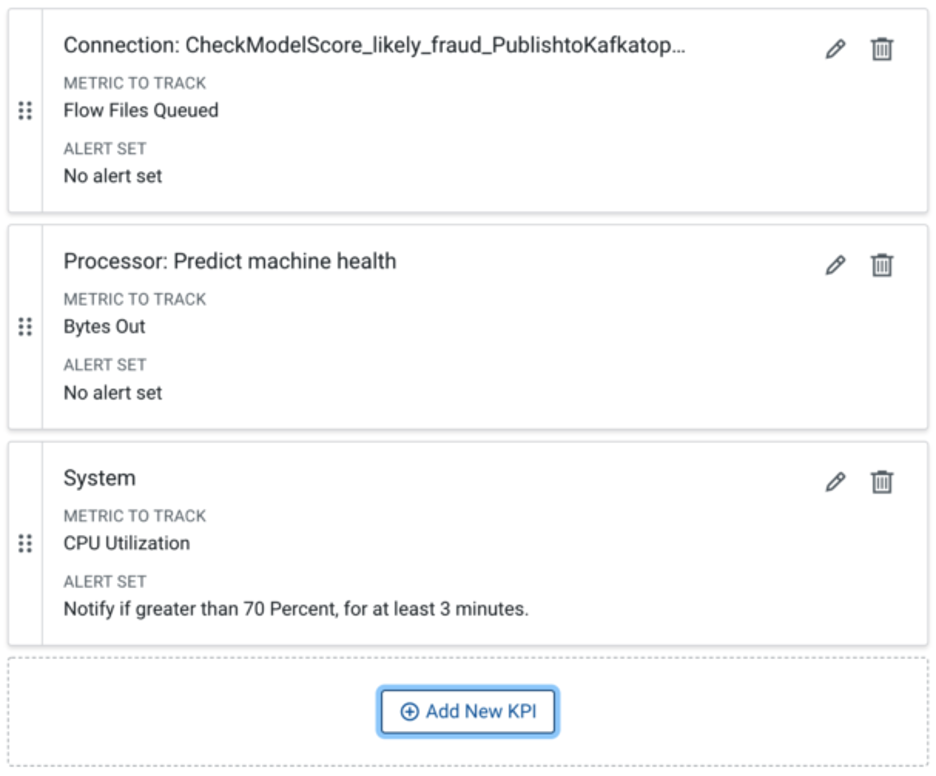
Task: Edit the System CPU Utilization KPI
Action: coord(835,482)
